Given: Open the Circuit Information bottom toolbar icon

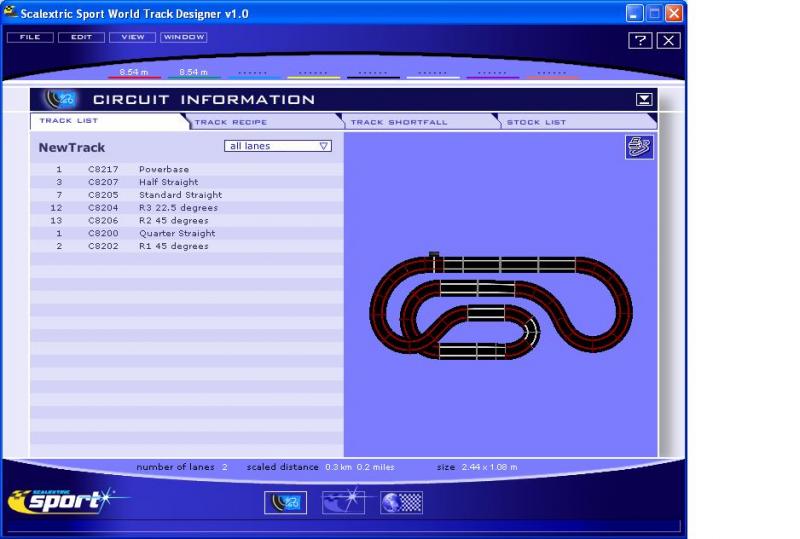Looking at the screenshot, I should pos(285,503).
